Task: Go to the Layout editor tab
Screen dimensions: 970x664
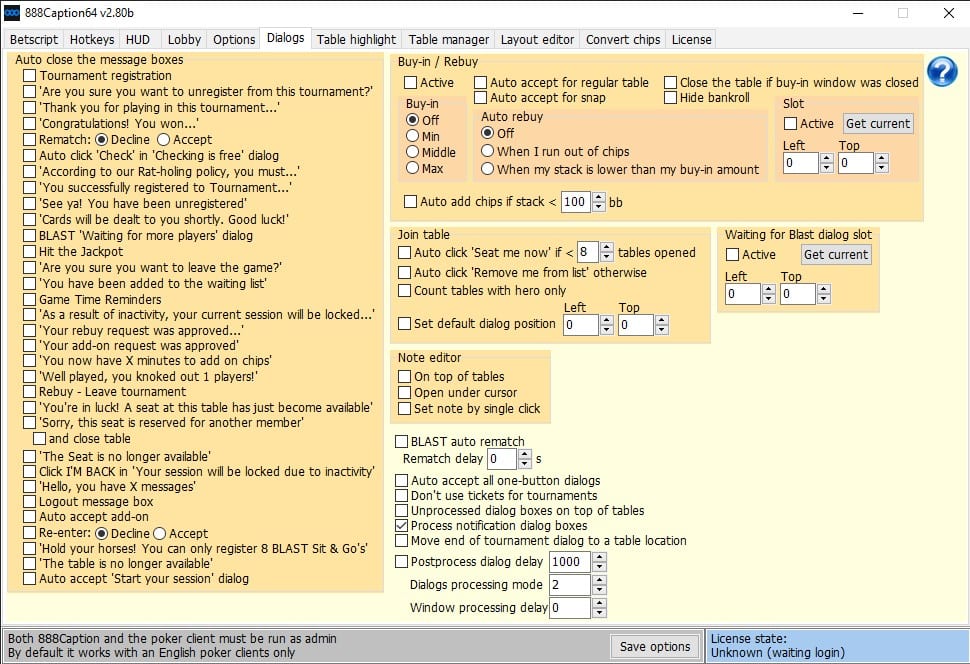Action: coord(538,40)
